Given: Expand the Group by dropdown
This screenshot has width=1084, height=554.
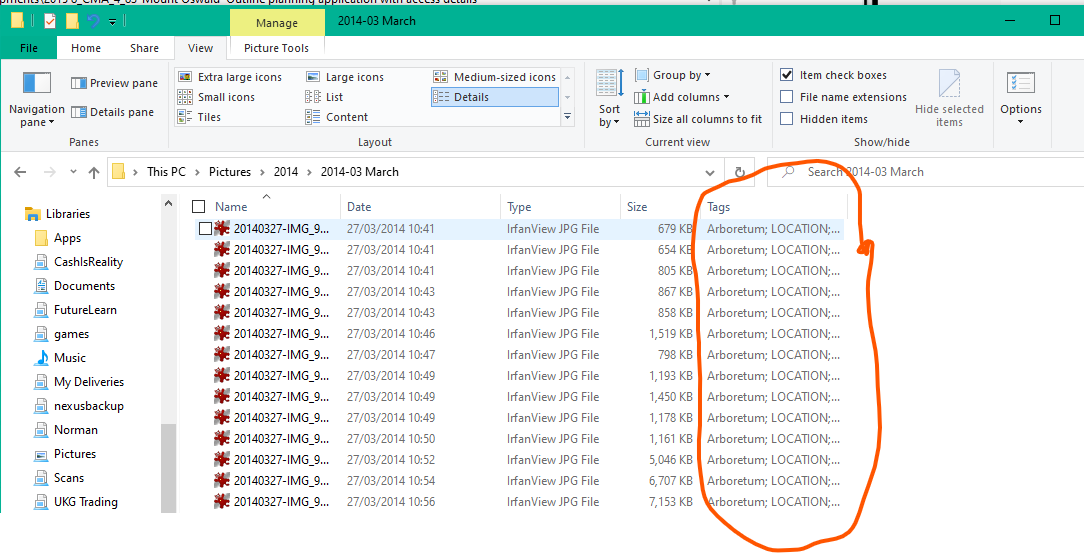Looking at the screenshot, I should (681, 75).
